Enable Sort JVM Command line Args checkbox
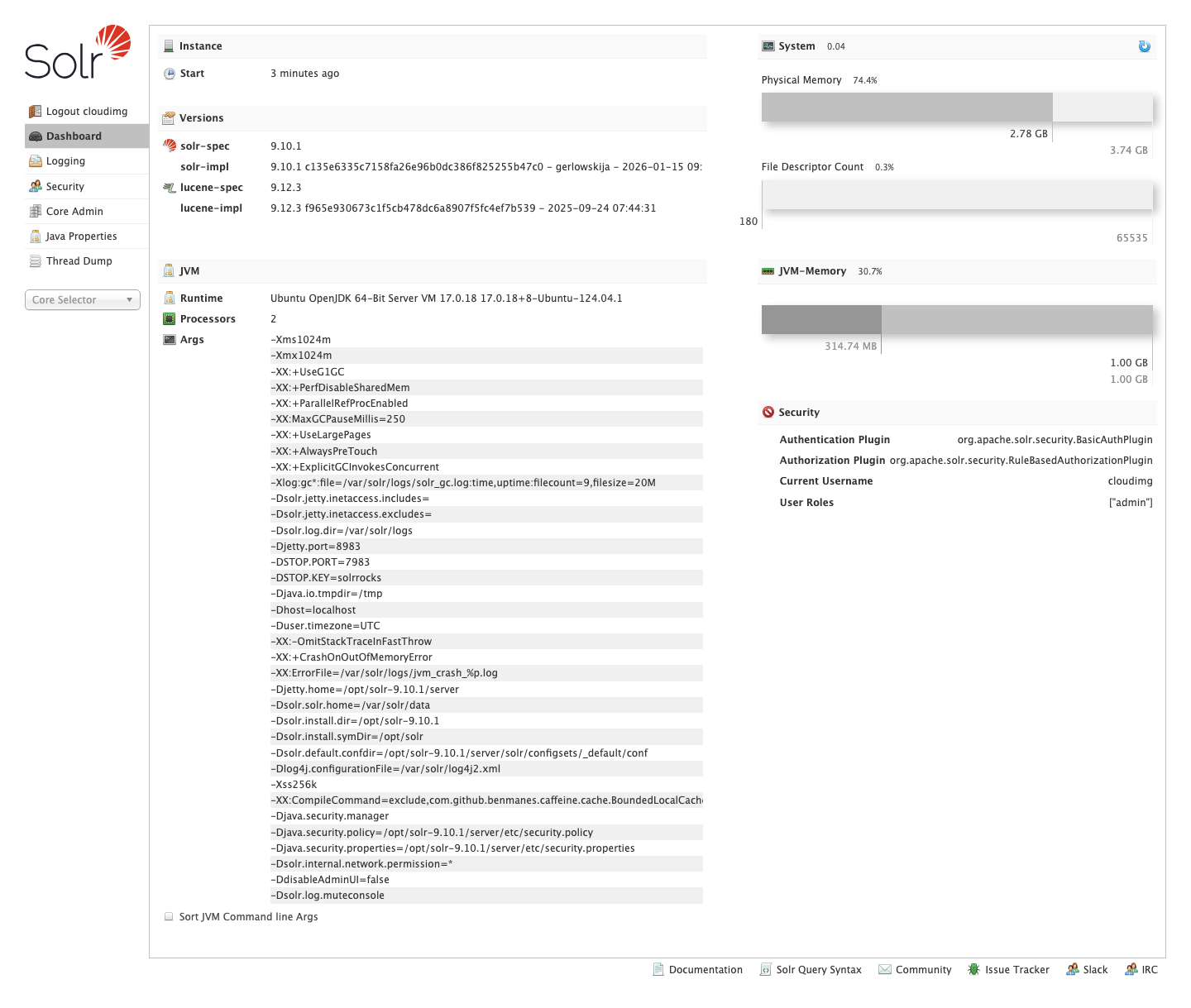 [x=169, y=916]
